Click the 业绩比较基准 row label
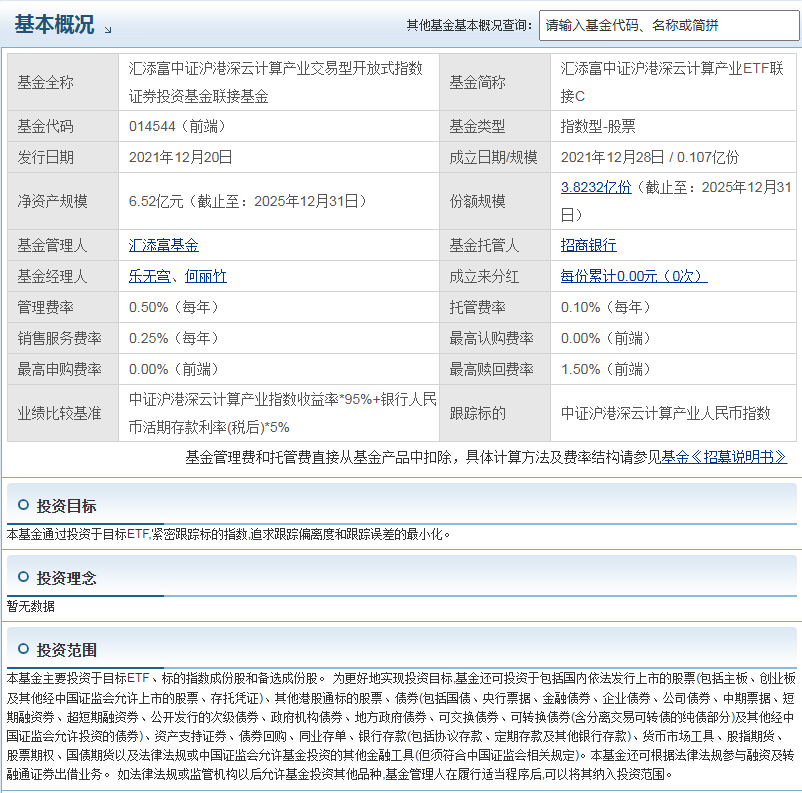Screen dimensions: 802x793 tap(59, 413)
